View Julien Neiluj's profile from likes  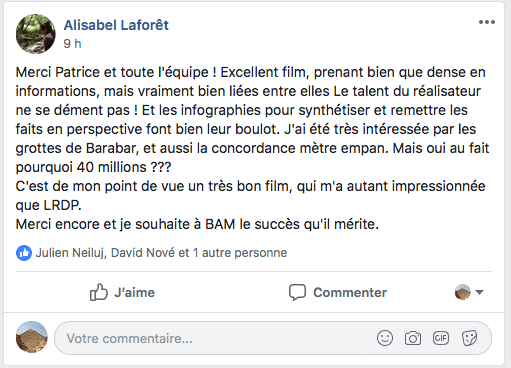[x=71, y=253]
